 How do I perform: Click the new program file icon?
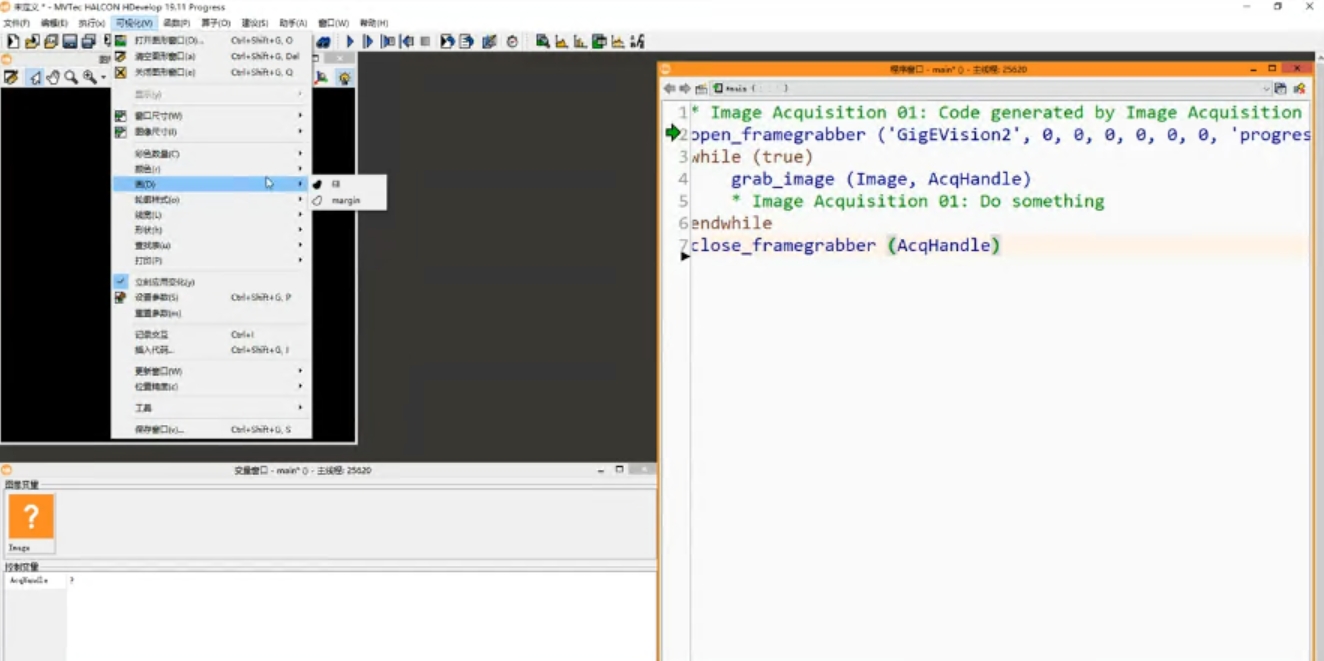point(13,41)
